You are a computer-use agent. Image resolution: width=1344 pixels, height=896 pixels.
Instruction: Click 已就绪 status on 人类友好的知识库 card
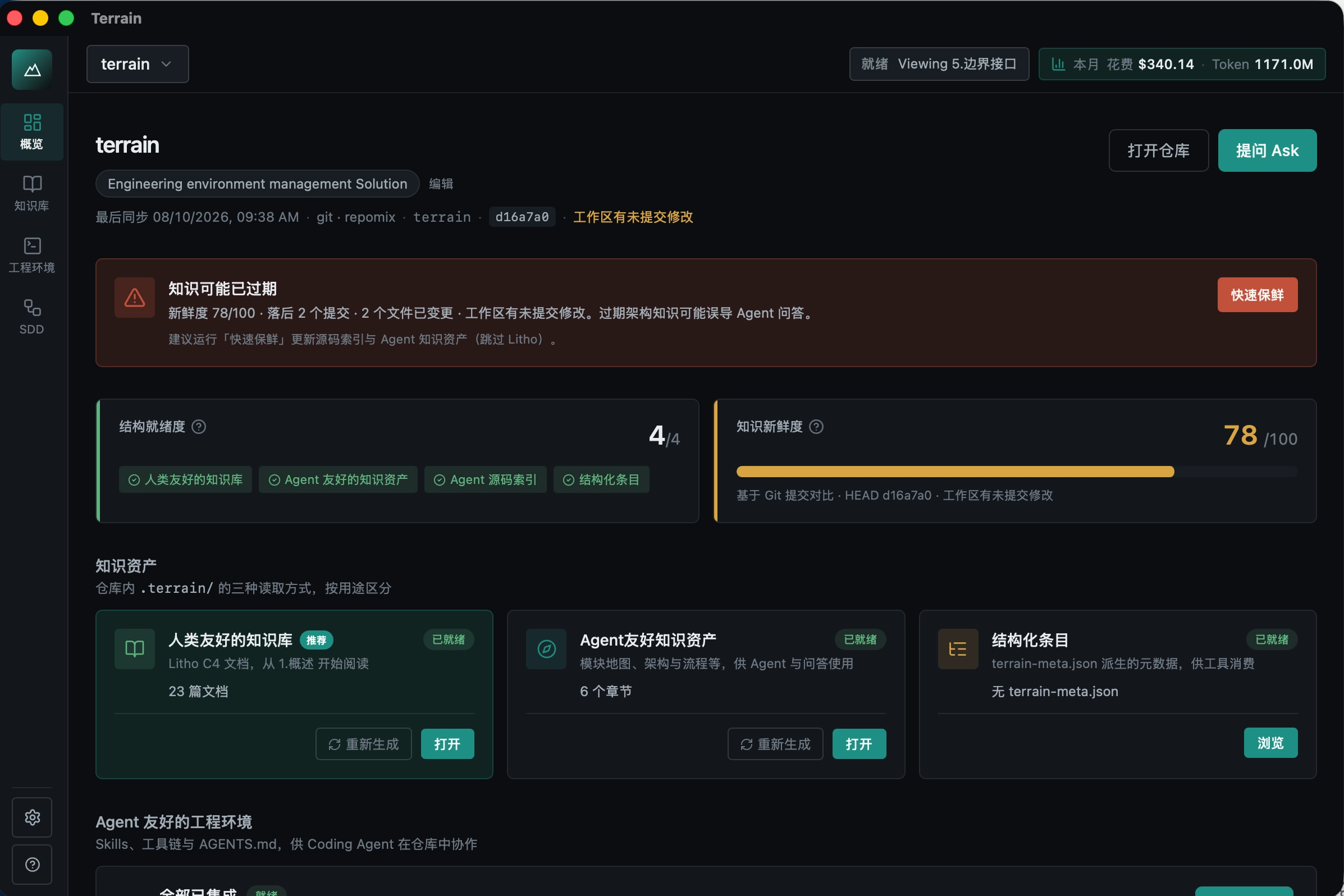[449, 639]
